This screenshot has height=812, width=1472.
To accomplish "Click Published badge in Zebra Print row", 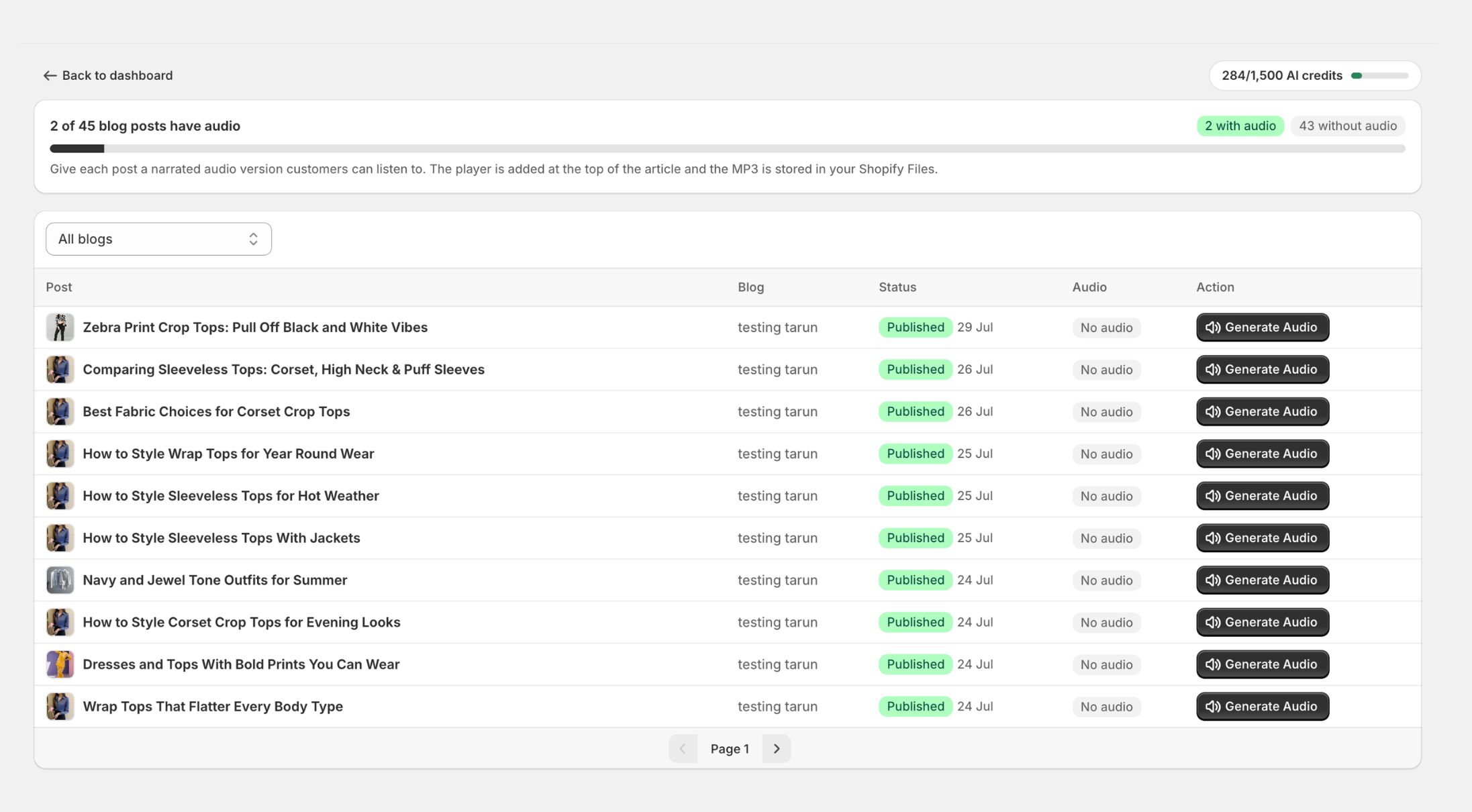I will pyautogui.click(x=916, y=327).
